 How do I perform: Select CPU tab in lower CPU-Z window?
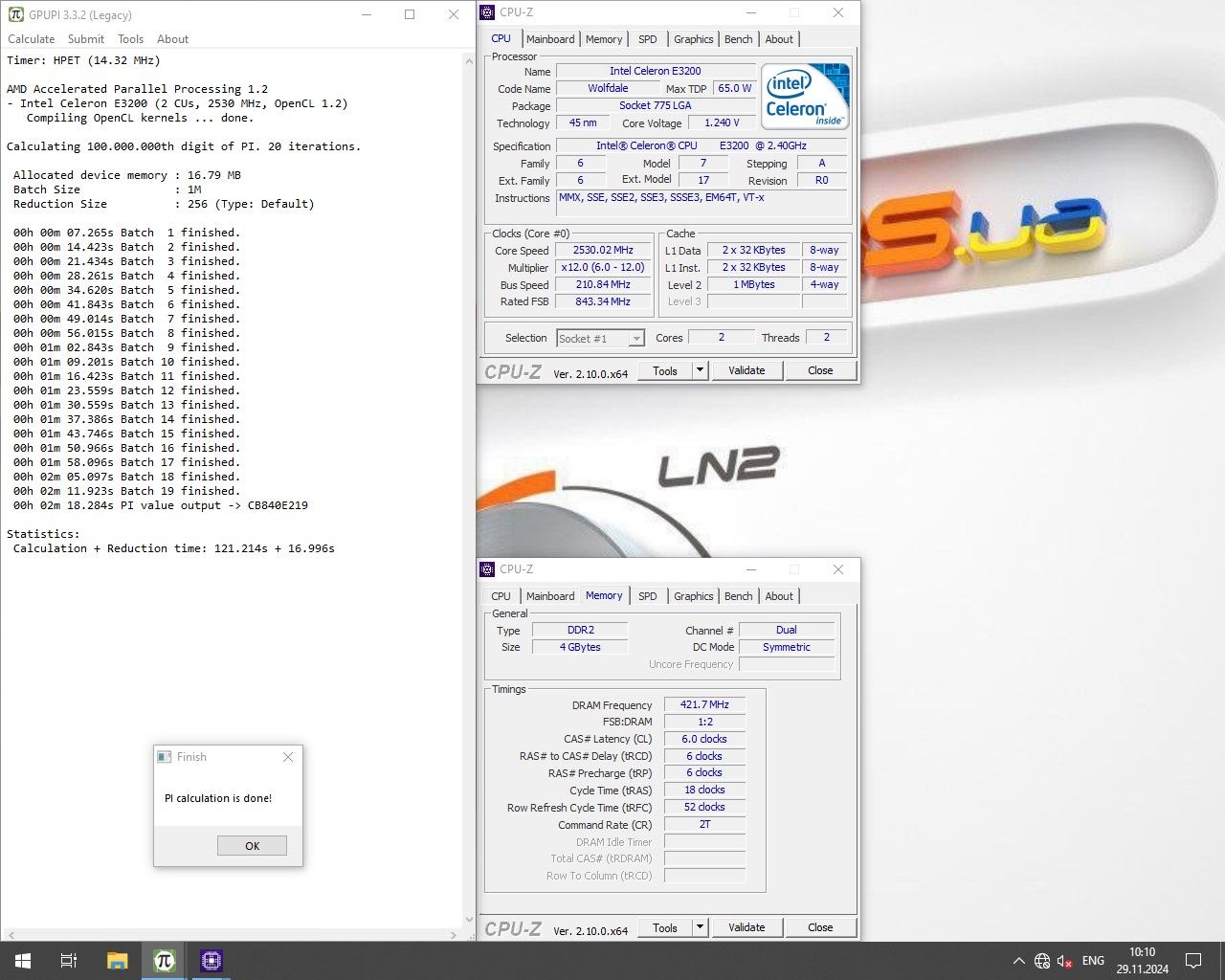pos(501,596)
